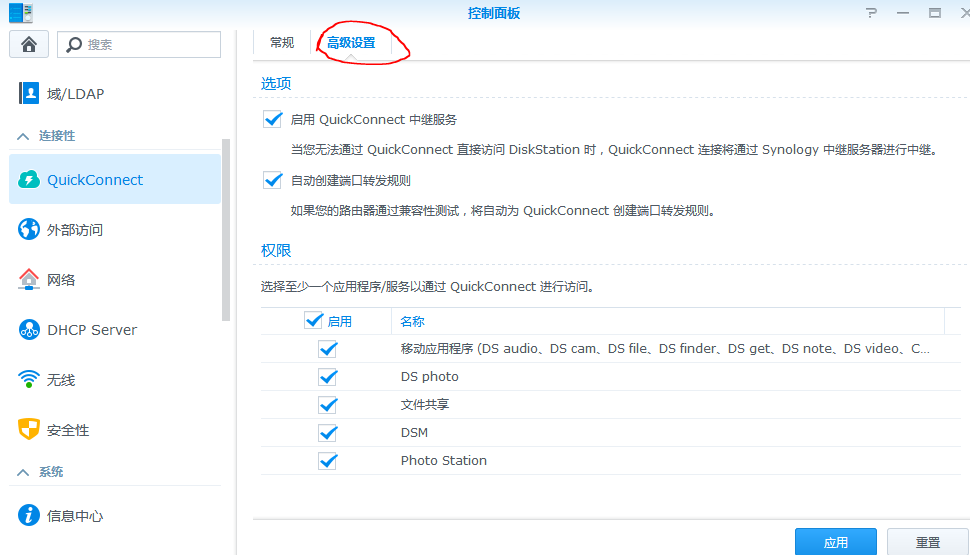Click the 选项 section heading

pyautogui.click(x=276, y=83)
